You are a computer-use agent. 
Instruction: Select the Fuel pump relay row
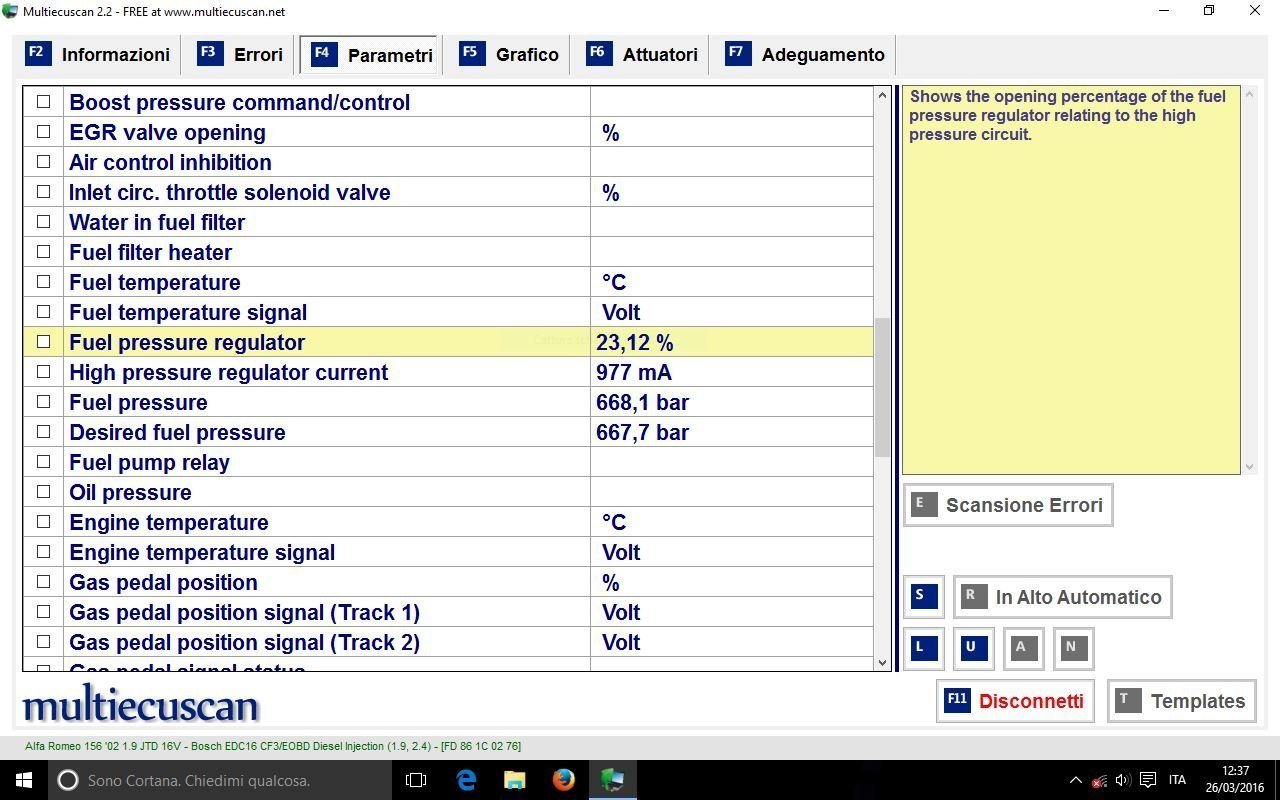point(448,462)
